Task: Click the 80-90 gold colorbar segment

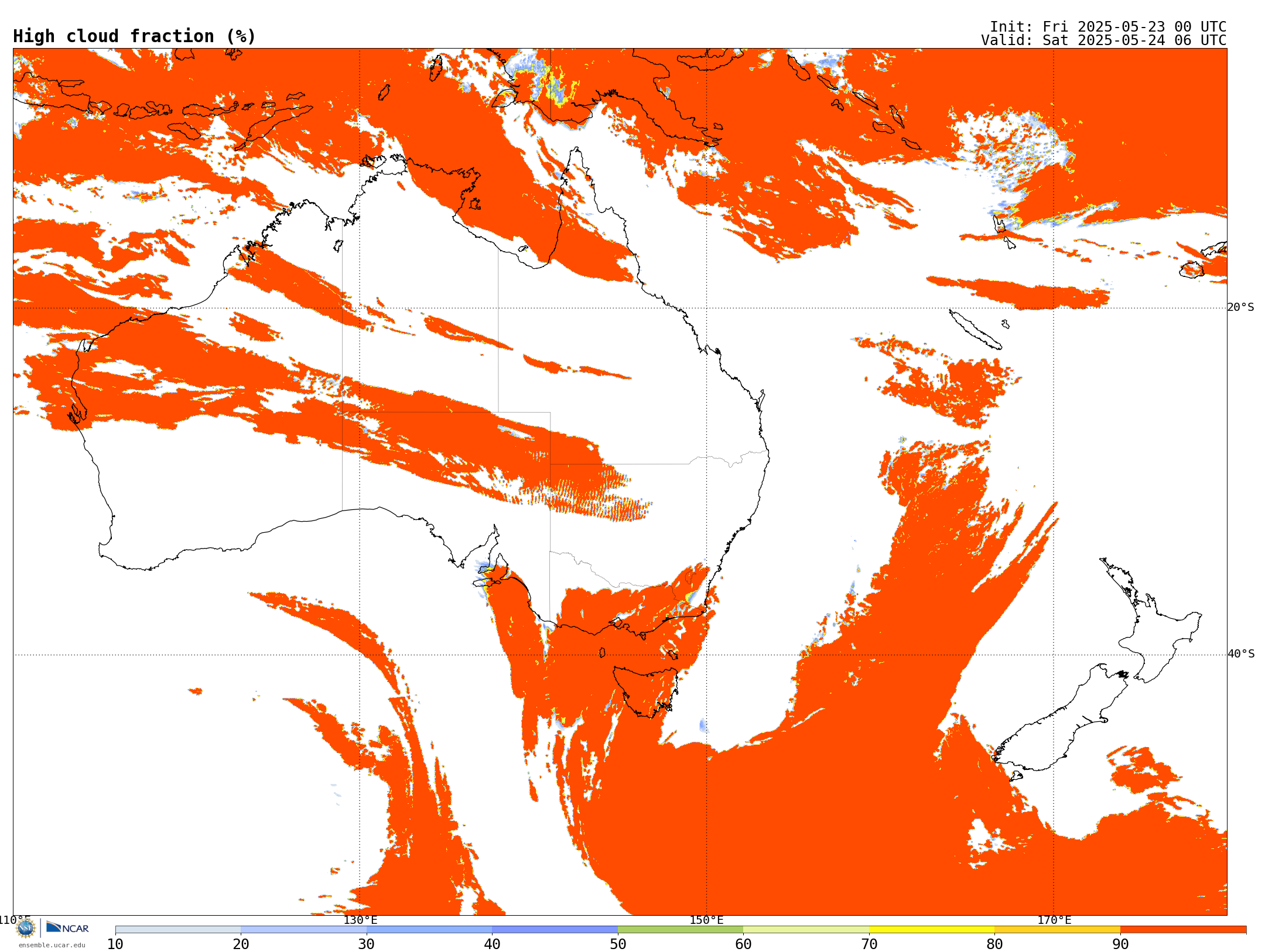Action: click(x=1057, y=930)
